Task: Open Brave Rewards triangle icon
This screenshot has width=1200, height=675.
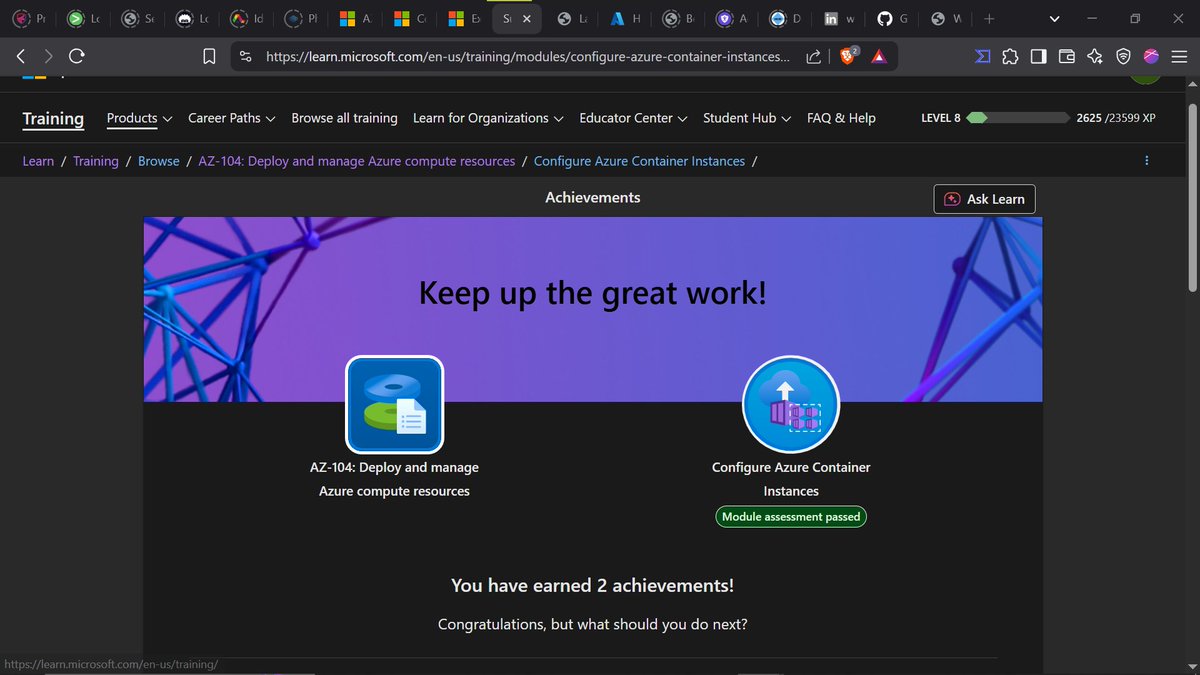Action: (878, 57)
